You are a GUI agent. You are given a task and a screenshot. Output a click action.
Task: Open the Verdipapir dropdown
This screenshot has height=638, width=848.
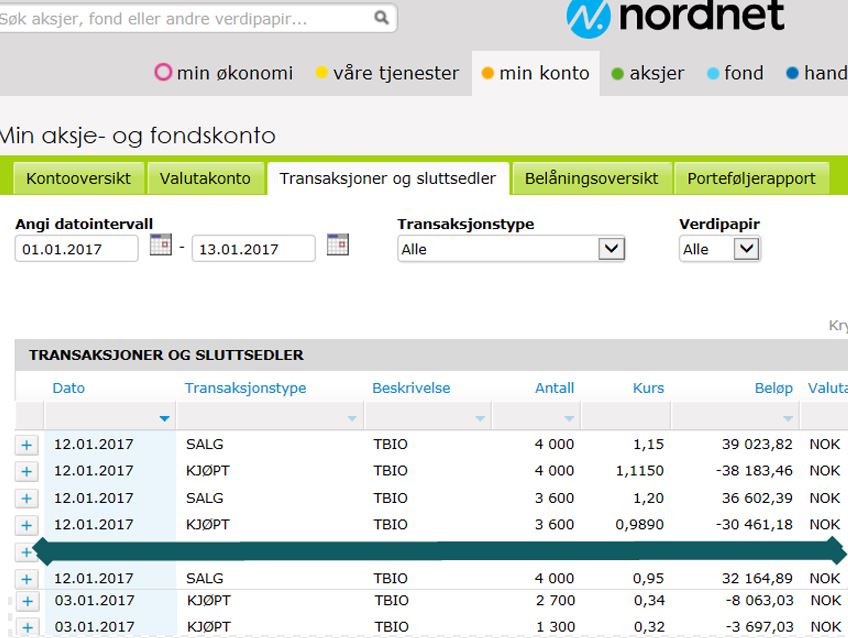[720, 249]
